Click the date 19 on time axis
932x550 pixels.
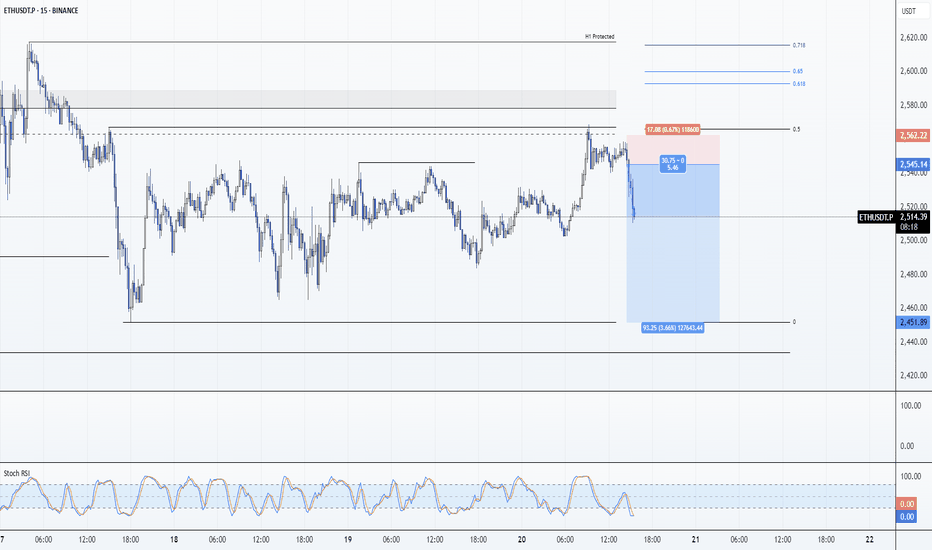(348, 539)
